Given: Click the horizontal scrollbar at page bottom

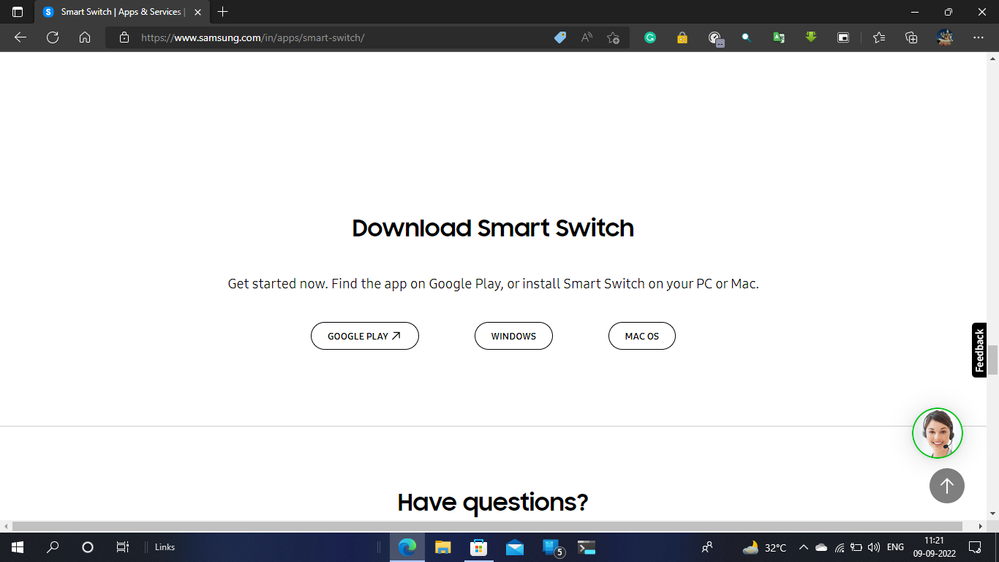Looking at the screenshot, I should pyautogui.click(x=487, y=526).
